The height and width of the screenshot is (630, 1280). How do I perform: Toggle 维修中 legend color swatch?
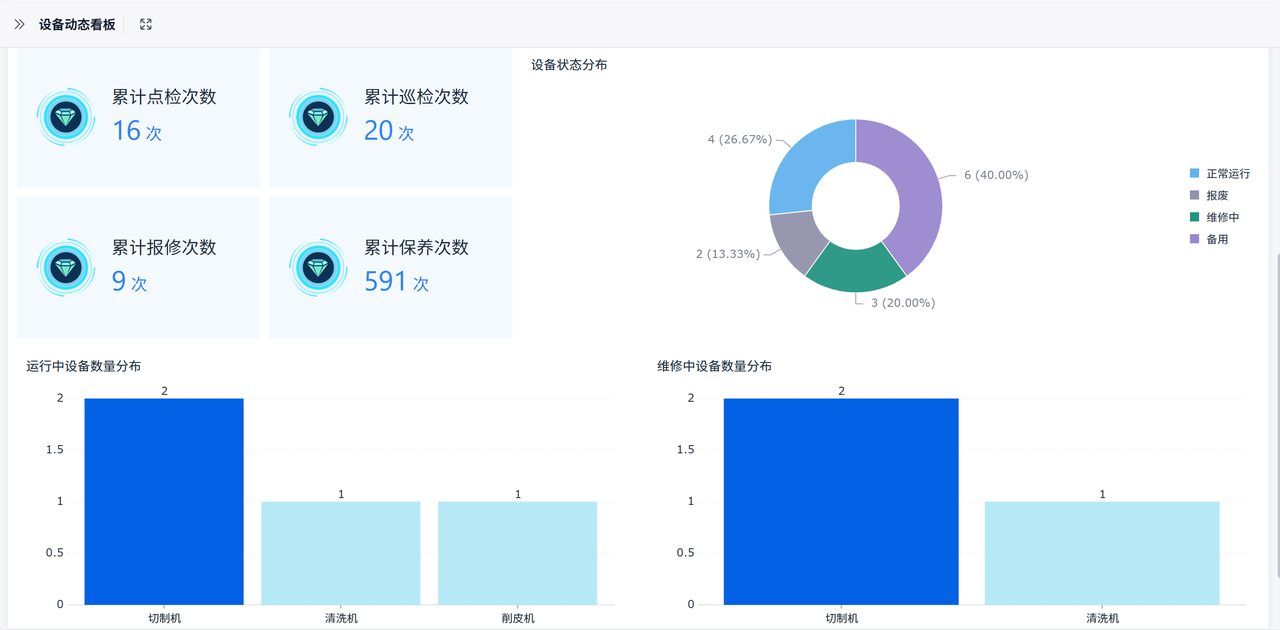[x=1194, y=217]
